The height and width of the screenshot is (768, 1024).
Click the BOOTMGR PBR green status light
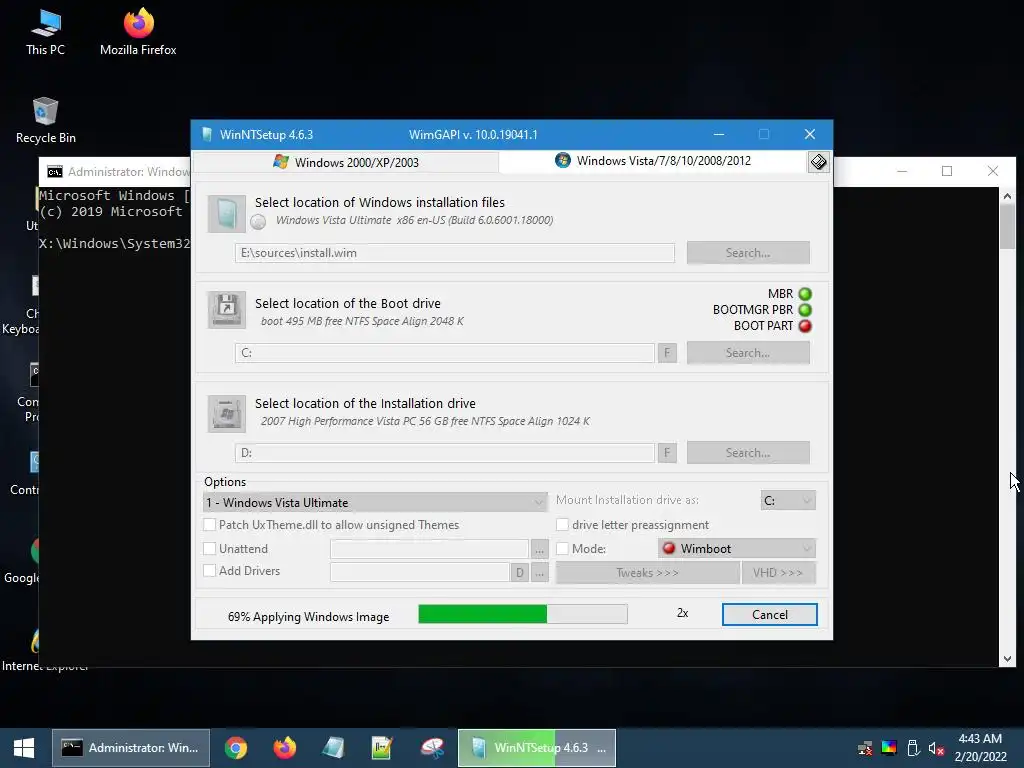[805, 310]
